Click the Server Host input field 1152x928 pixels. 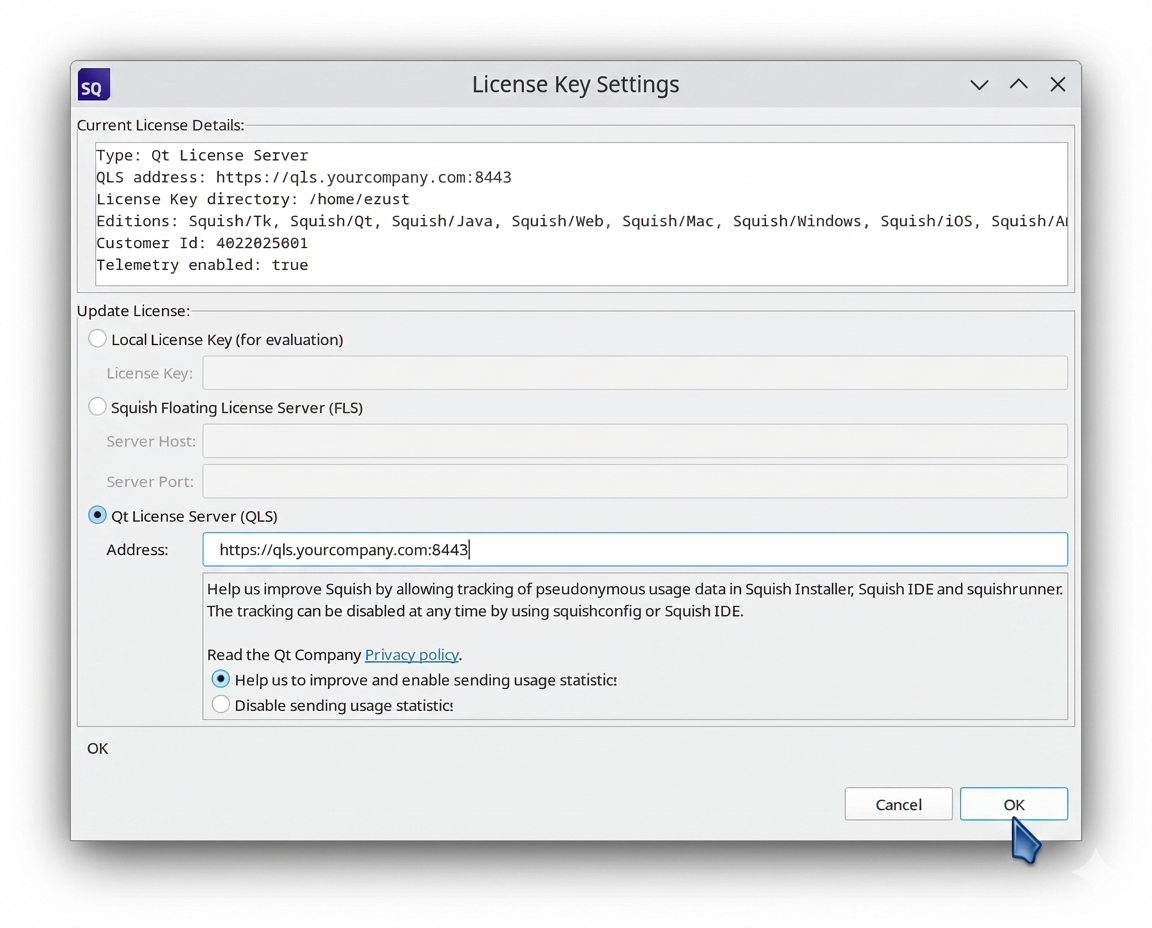click(x=635, y=440)
